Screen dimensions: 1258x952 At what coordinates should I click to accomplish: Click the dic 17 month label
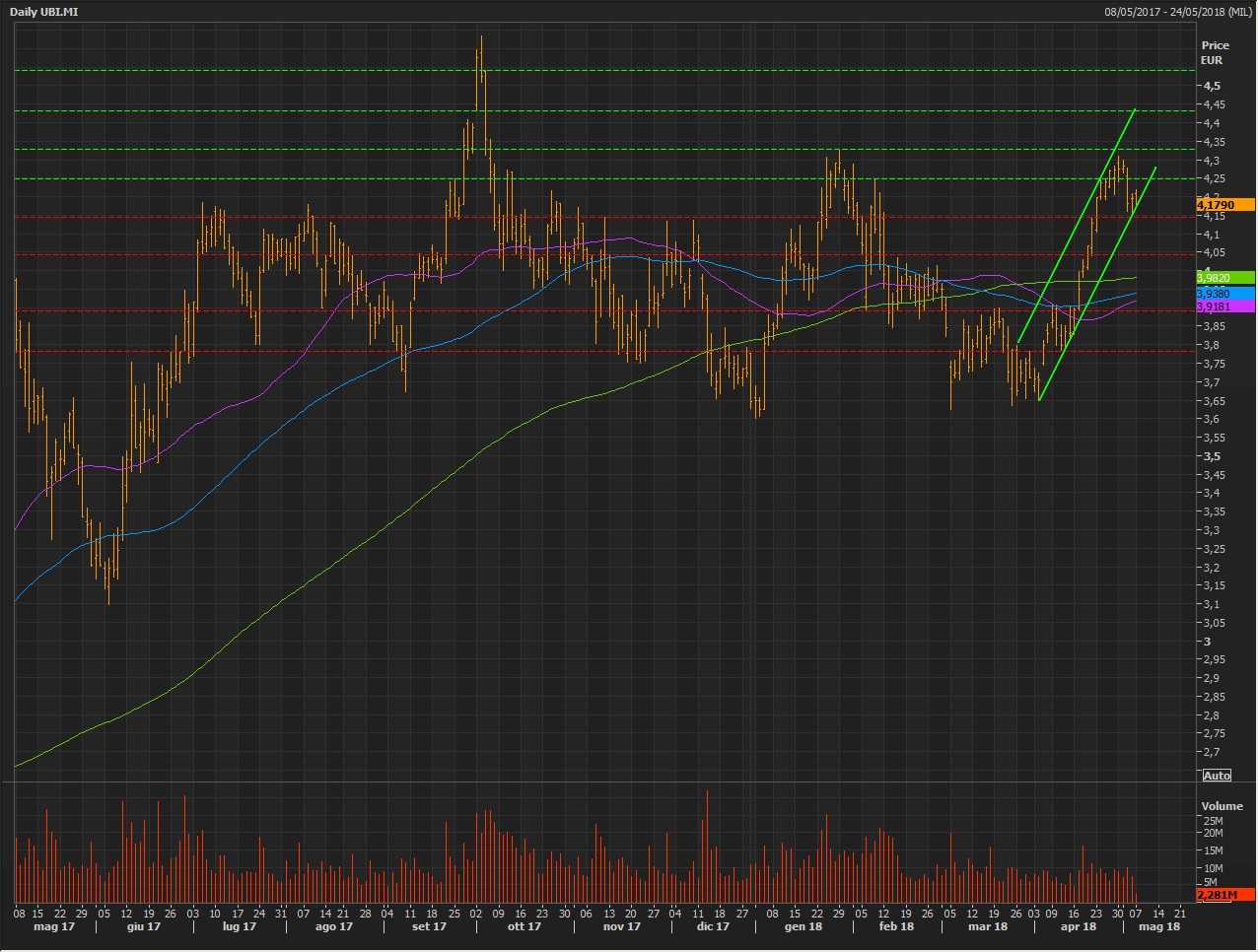(713, 927)
